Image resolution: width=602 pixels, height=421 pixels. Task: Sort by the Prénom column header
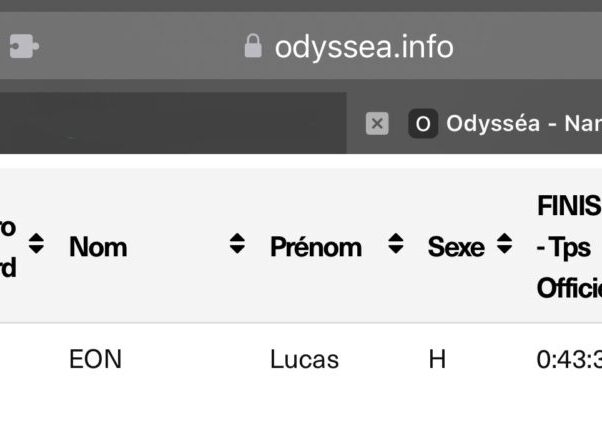316,247
